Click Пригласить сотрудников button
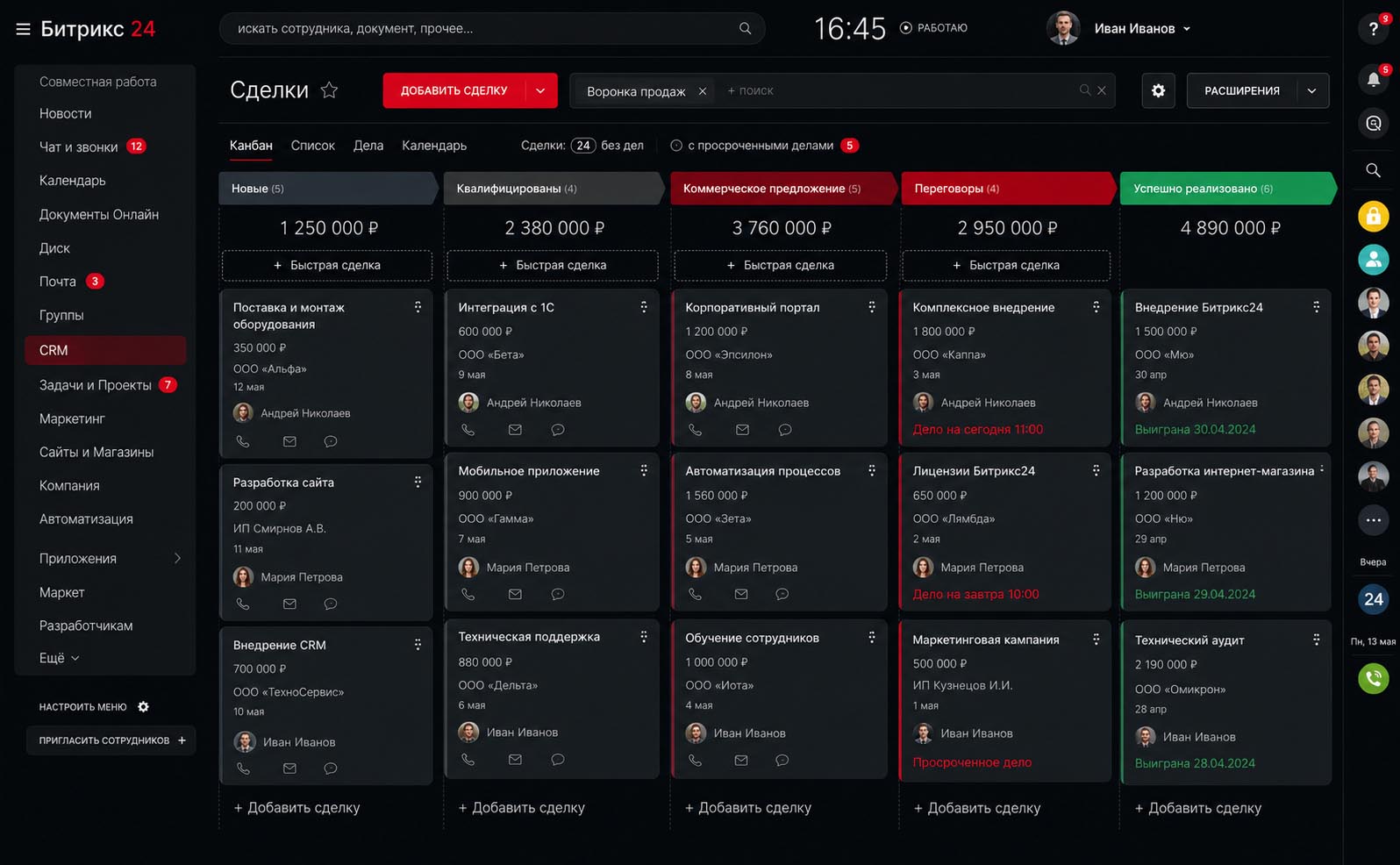 [111, 740]
